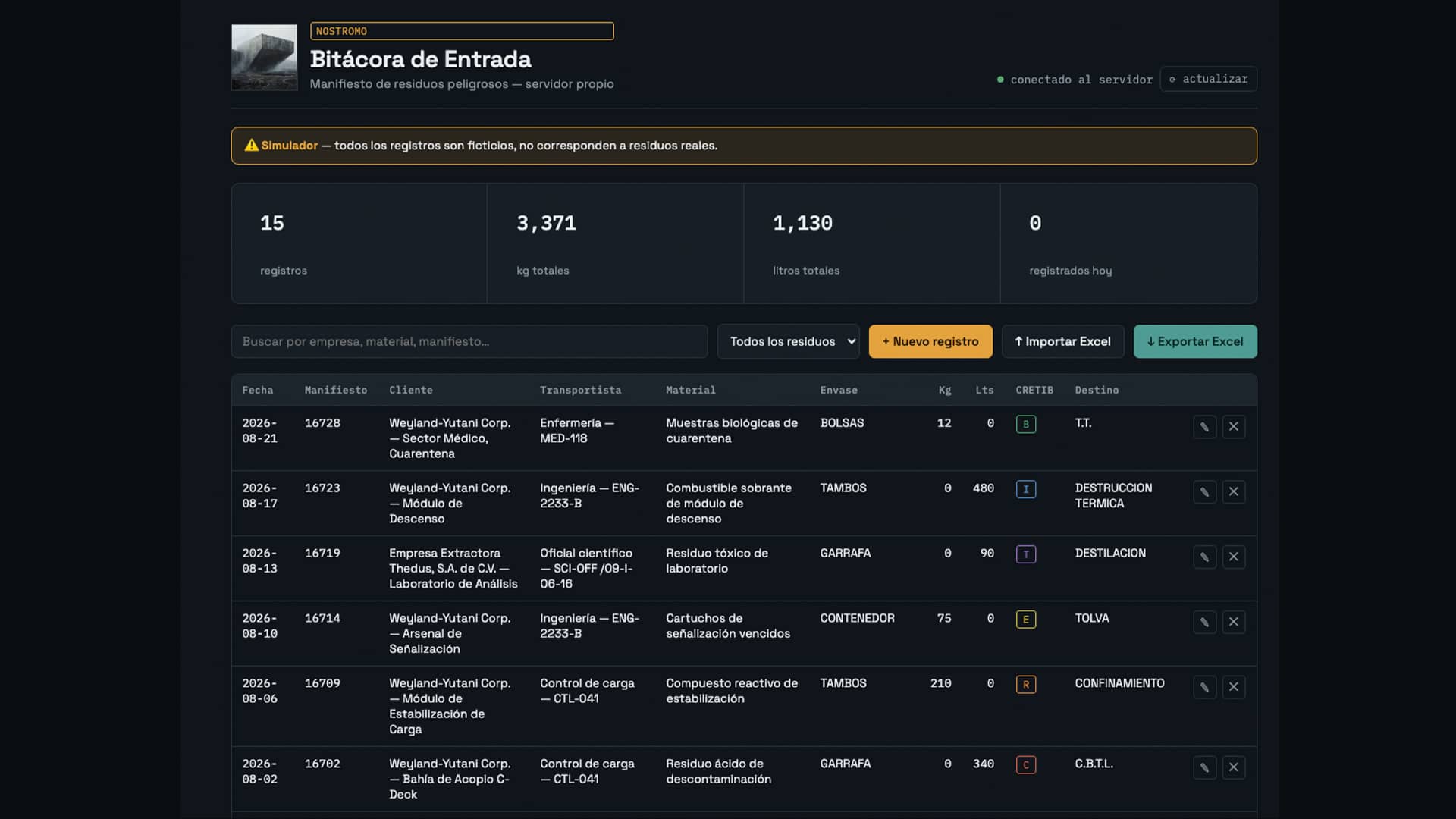Click the Envase column header
The image size is (1456, 819).
point(839,391)
